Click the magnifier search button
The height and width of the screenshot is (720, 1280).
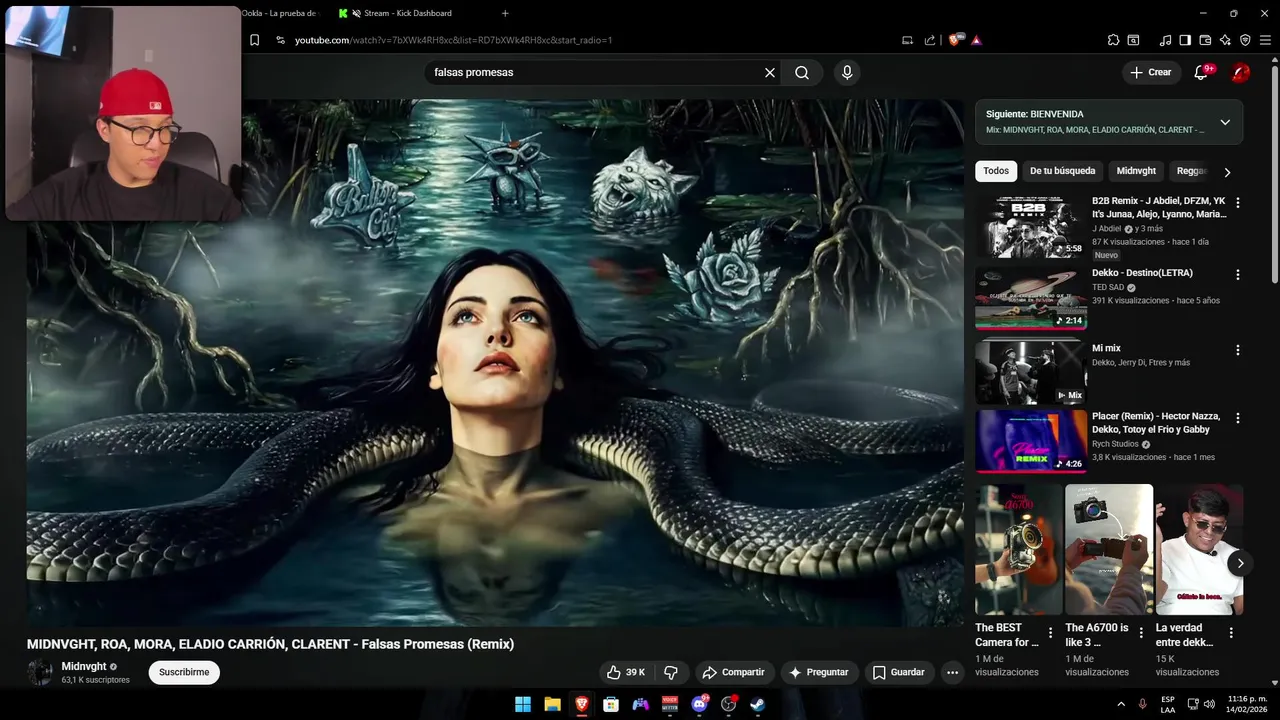(802, 72)
